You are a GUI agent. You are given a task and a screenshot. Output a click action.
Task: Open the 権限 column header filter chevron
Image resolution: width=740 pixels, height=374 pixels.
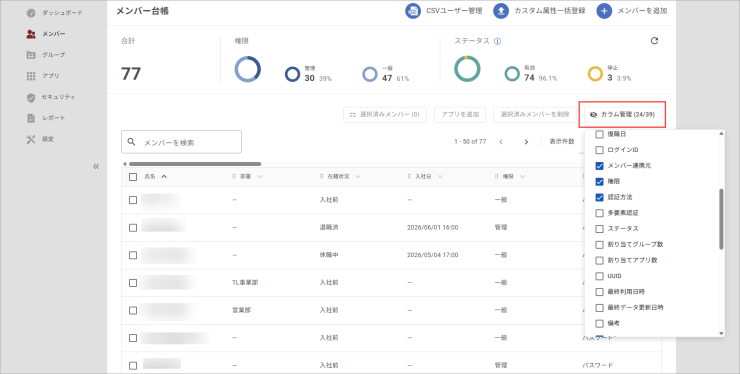point(522,177)
